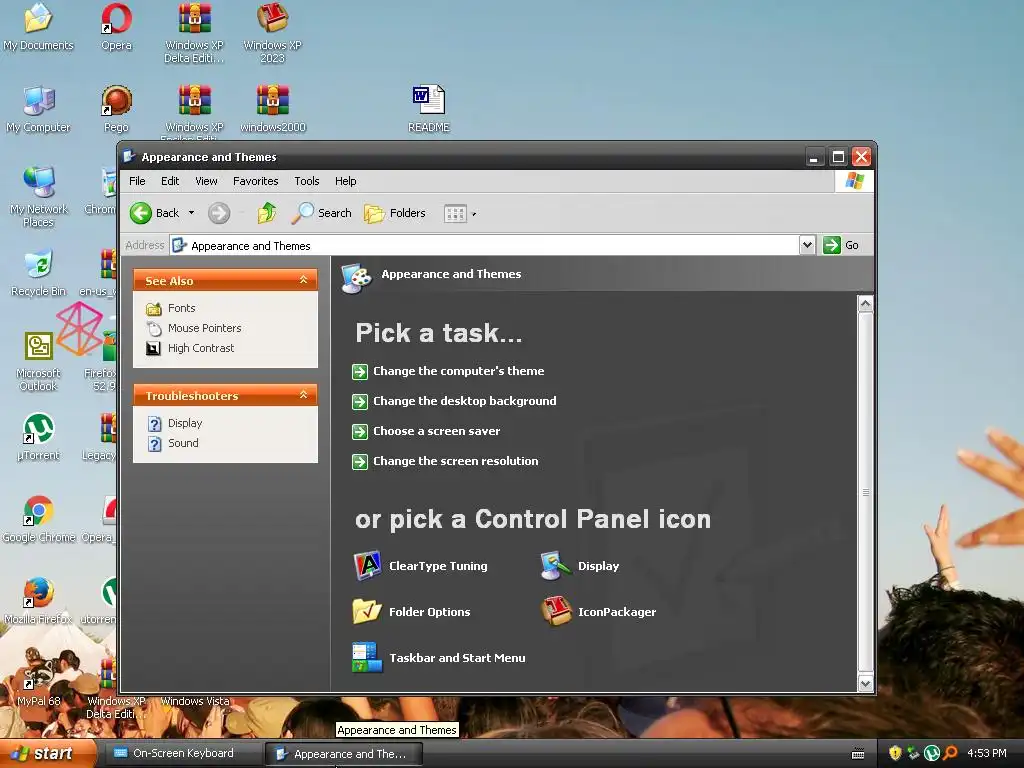The width and height of the screenshot is (1024, 768).
Task: Click the µTorrent tray icon
Action: [x=932, y=753]
